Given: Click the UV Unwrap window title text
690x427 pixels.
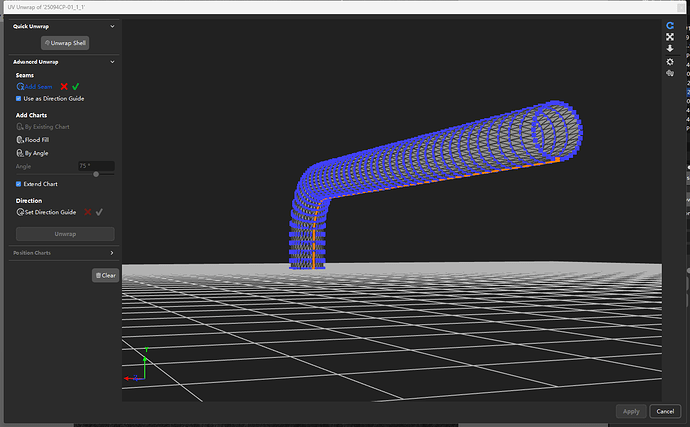Looking at the screenshot, I should 46,7.
